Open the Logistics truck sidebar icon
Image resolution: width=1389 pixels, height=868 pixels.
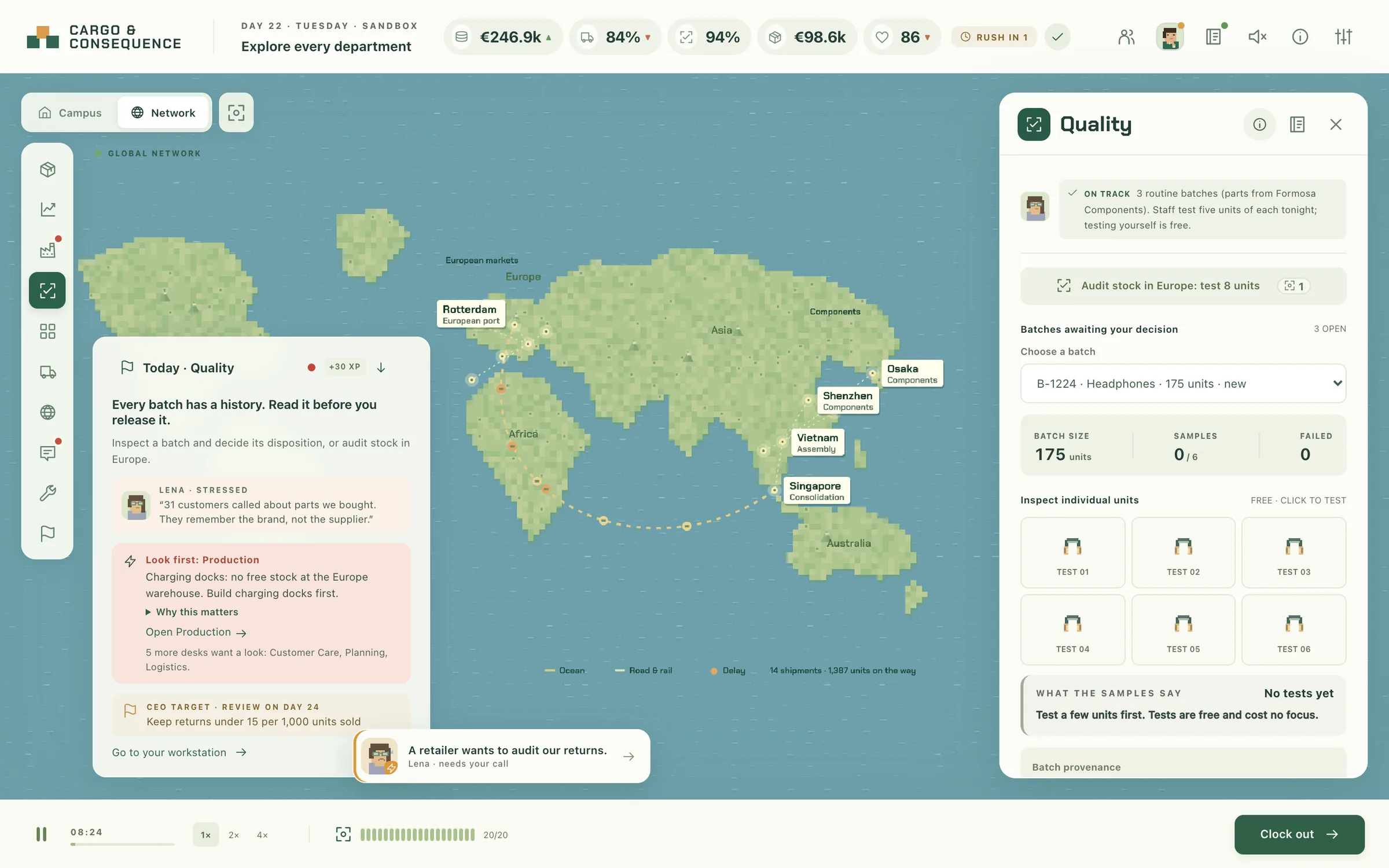click(x=47, y=372)
